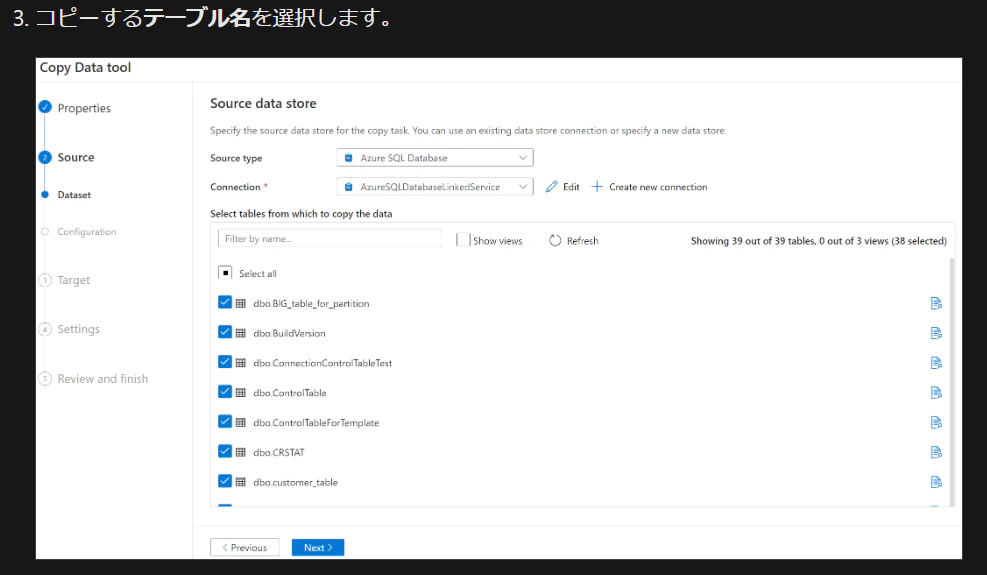Screen dimensions: 987x575
Task: Go to Settings step
Action: click(x=79, y=329)
